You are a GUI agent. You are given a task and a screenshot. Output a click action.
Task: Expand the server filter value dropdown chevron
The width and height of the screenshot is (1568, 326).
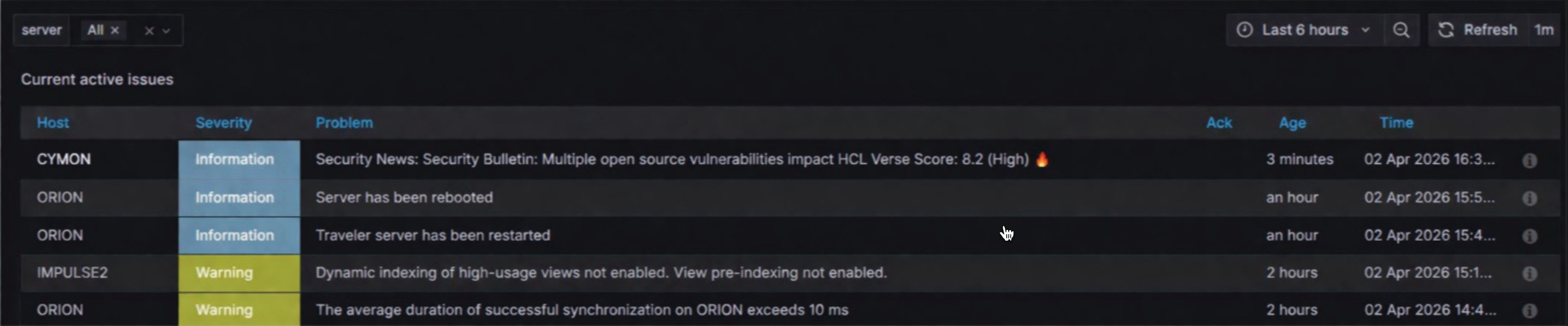[166, 31]
